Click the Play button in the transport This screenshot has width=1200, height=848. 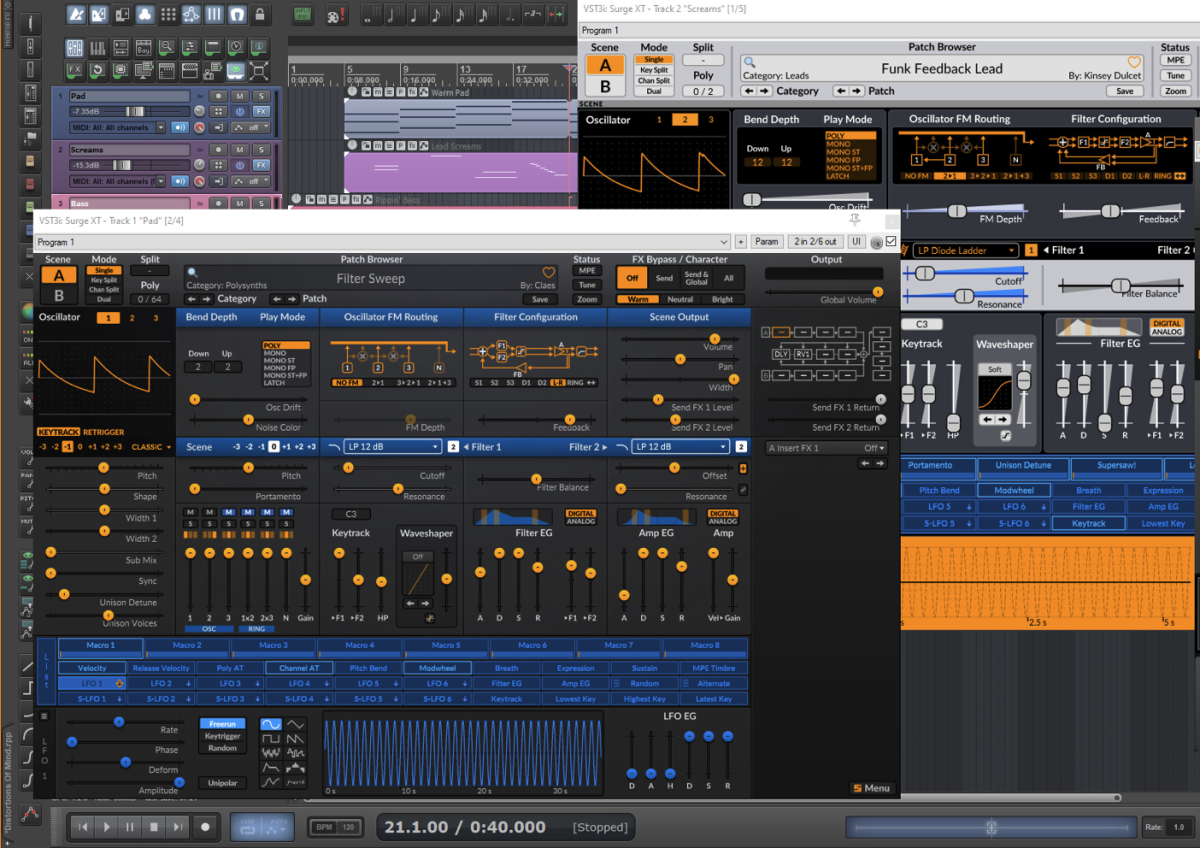pyautogui.click(x=107, y=826)
